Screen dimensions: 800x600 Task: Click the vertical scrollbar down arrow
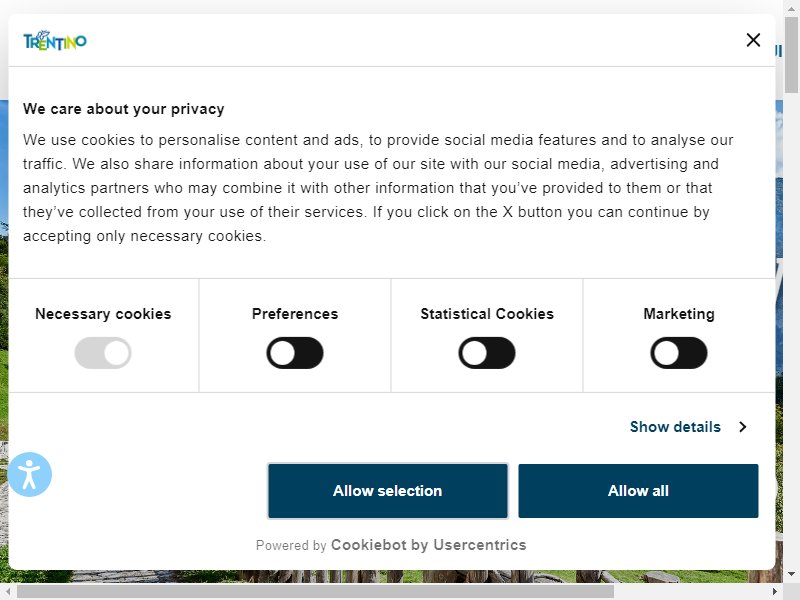[x=791, y=574]
